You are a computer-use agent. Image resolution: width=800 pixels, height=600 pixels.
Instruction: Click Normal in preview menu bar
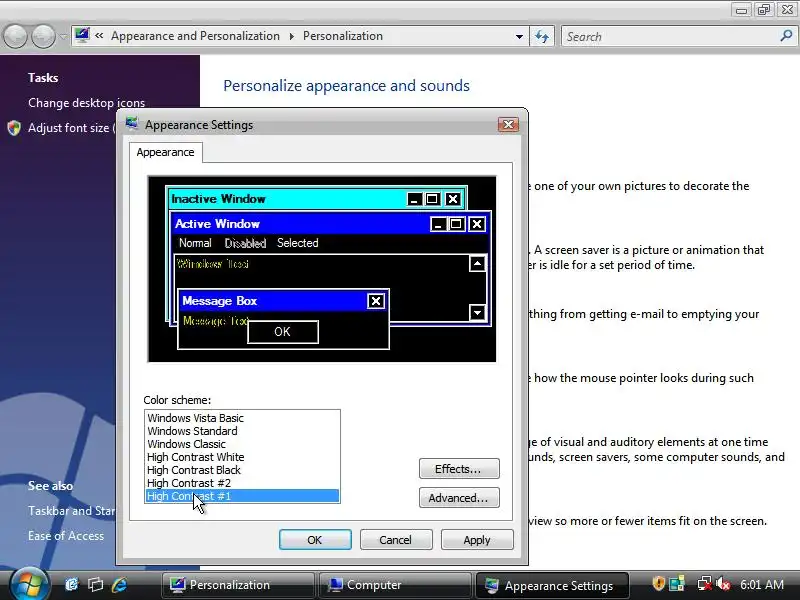click(x=195, y=243)
